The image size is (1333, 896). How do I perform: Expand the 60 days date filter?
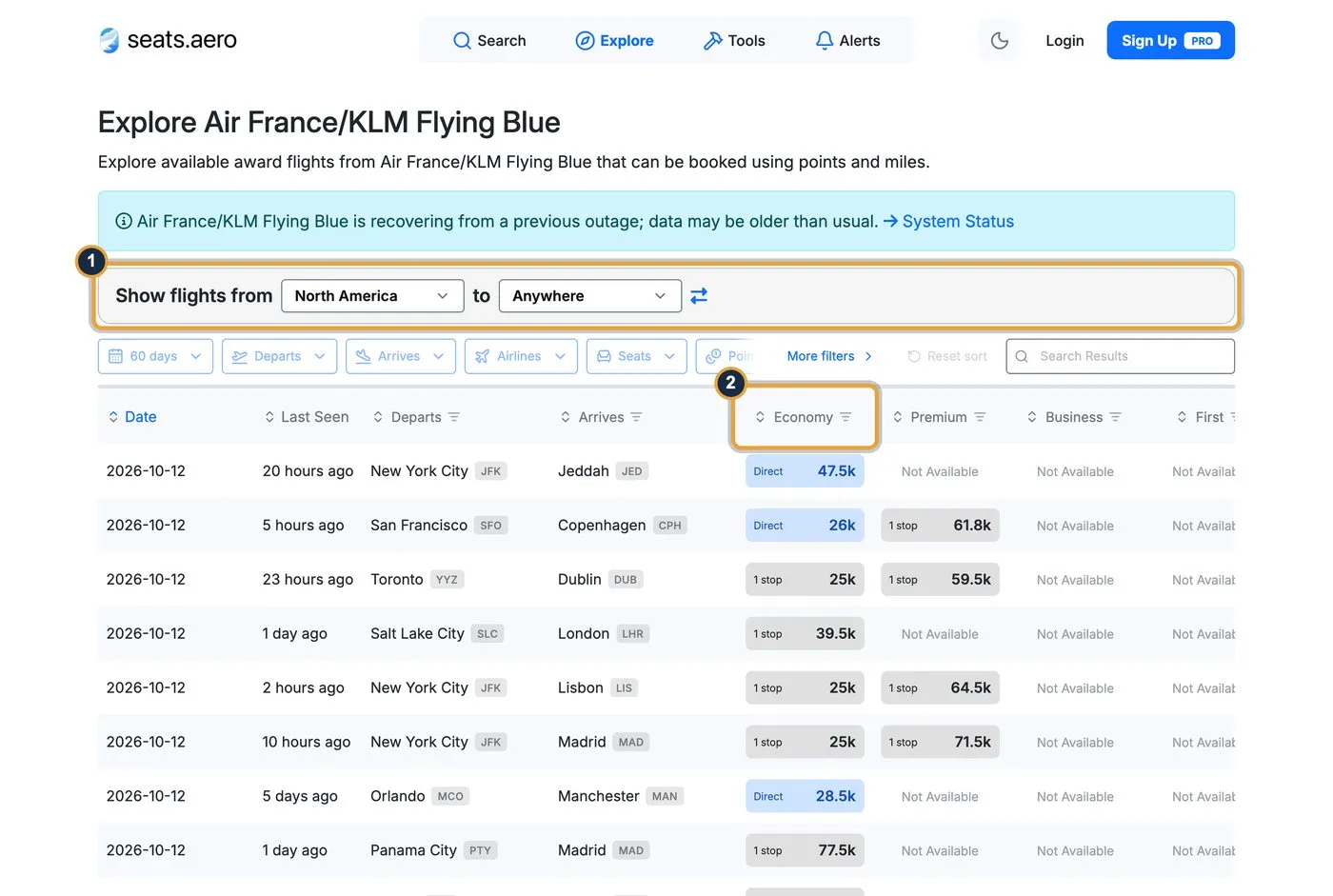pyautogui.click(x=155, y=356)
